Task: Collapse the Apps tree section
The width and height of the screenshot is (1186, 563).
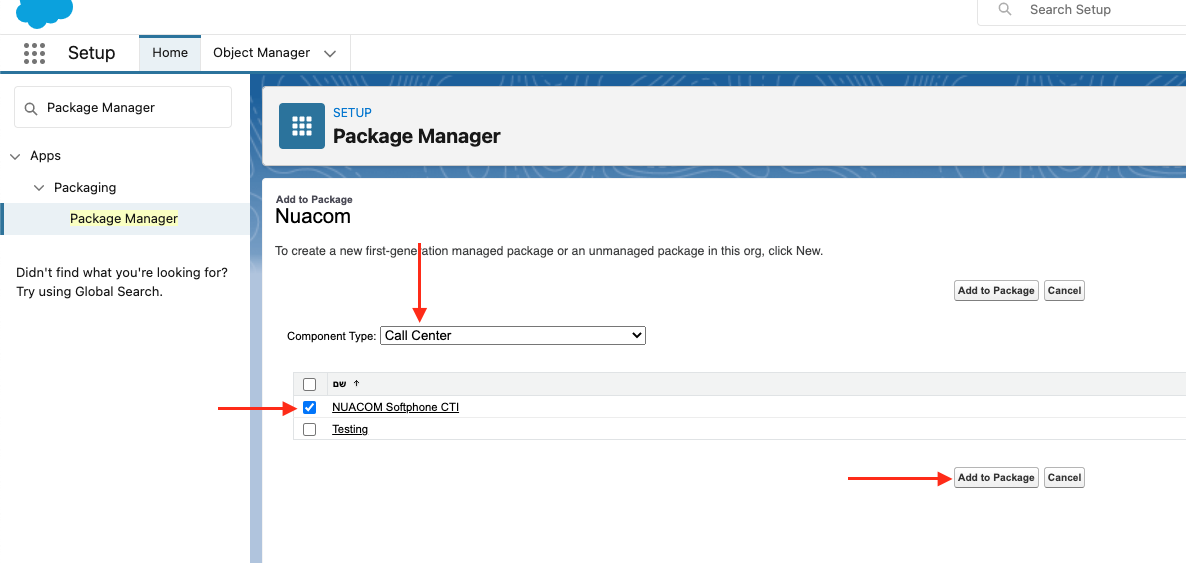Action: pos(14,156)
